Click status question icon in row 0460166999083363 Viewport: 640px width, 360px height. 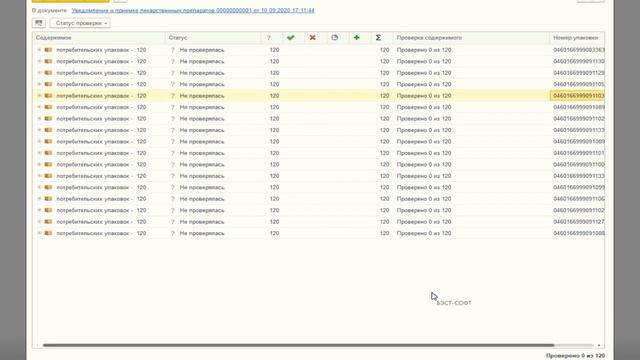click(x=173, y=50)
